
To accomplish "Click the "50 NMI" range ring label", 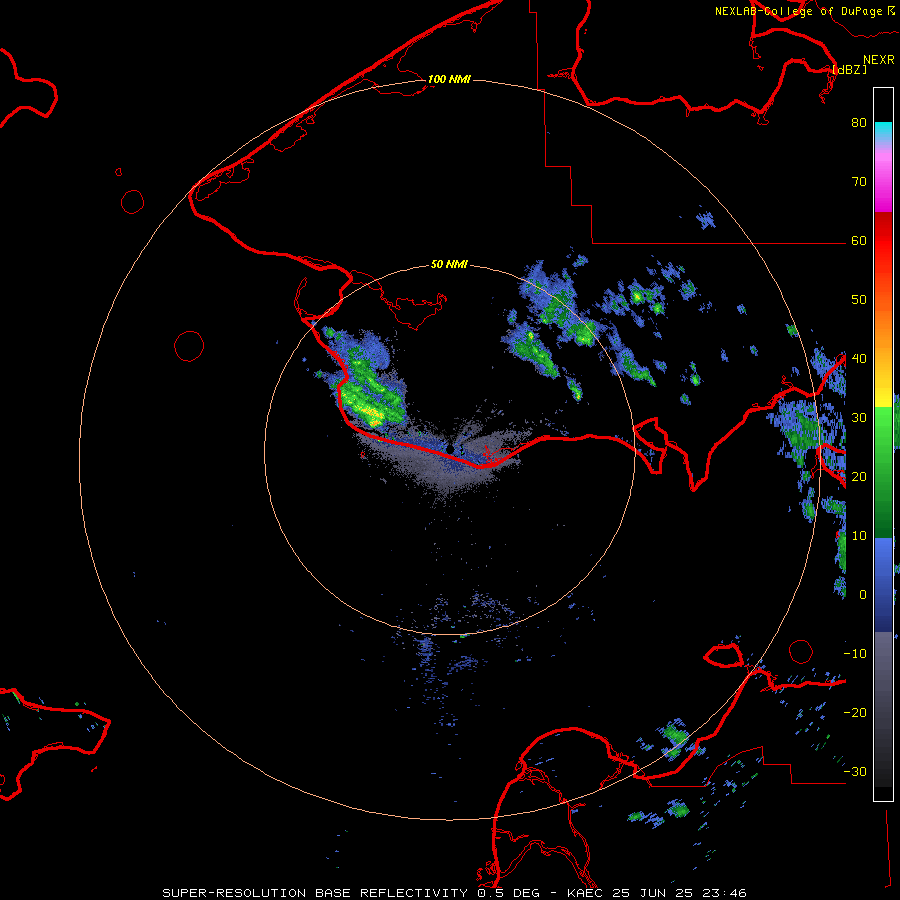I will tap(449, 264).
